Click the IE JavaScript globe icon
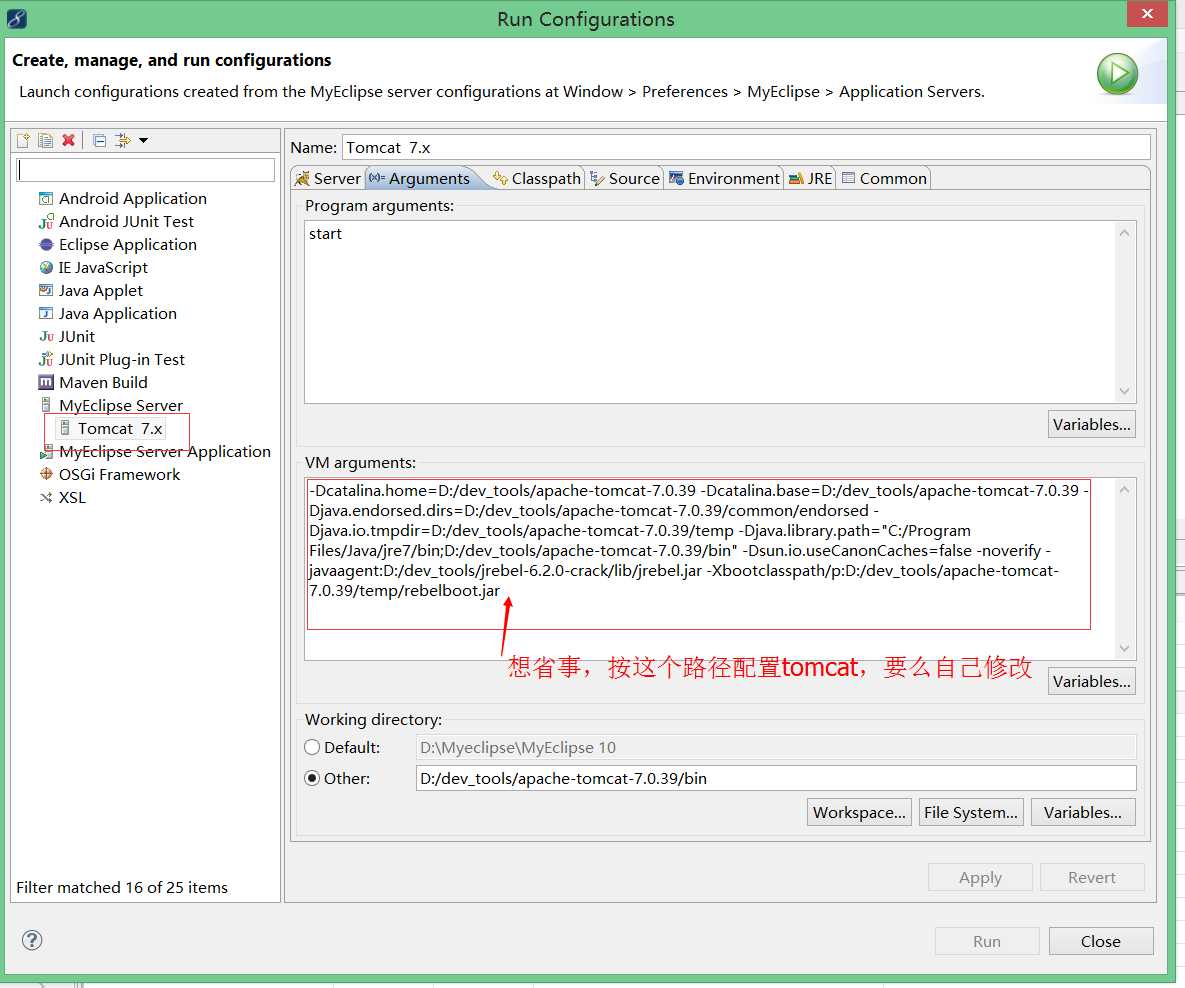 (x=46, y=268)
